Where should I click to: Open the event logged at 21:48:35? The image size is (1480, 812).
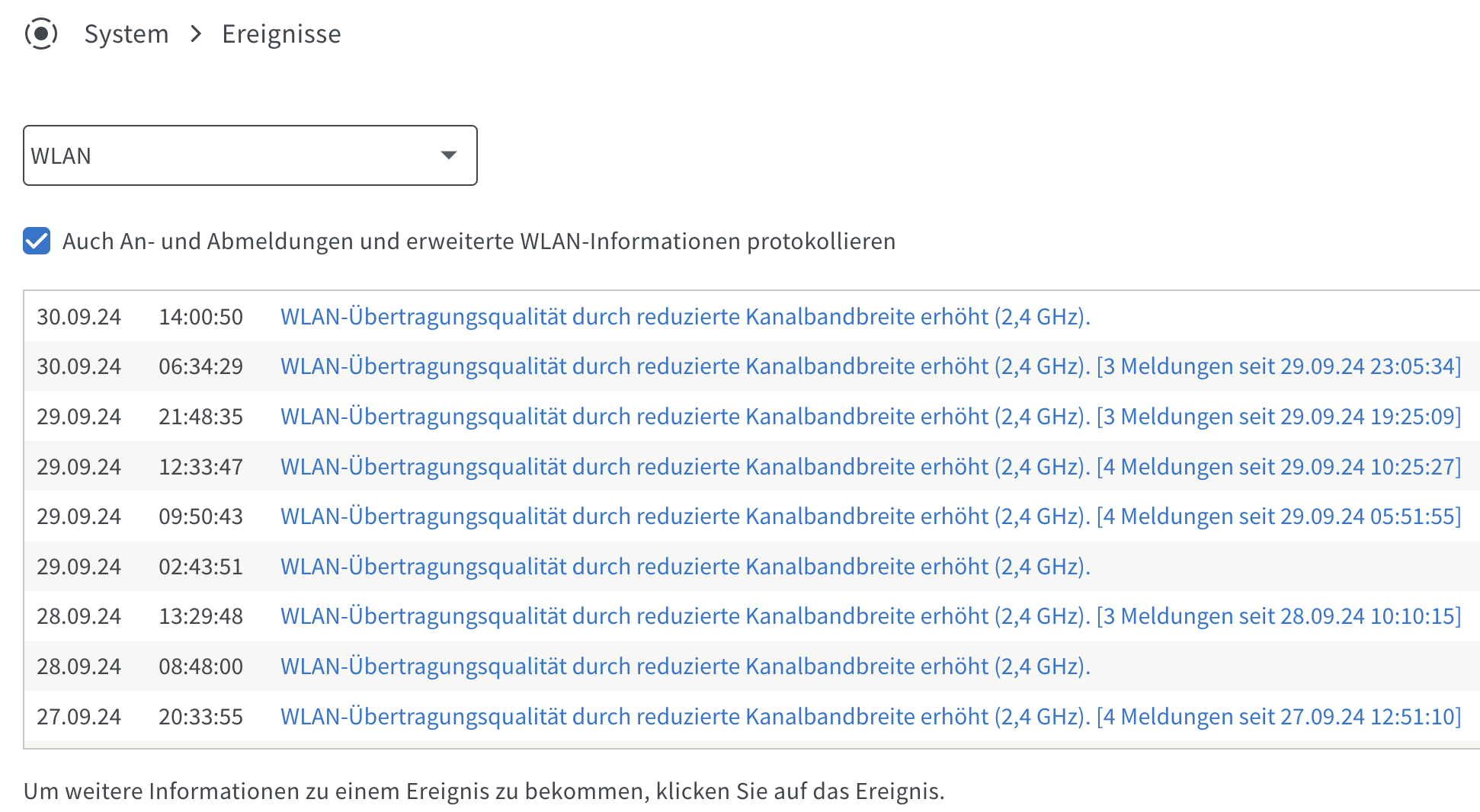[x=871, y=417]
